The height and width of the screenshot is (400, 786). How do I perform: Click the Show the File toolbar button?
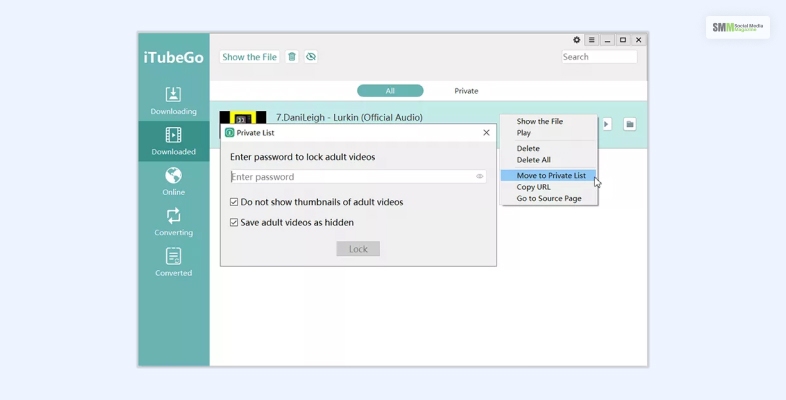coord(250,57)
